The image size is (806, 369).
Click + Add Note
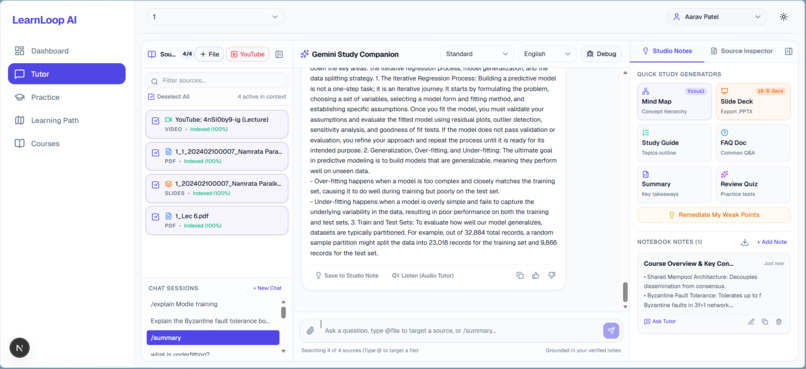(x=772, y=242)
